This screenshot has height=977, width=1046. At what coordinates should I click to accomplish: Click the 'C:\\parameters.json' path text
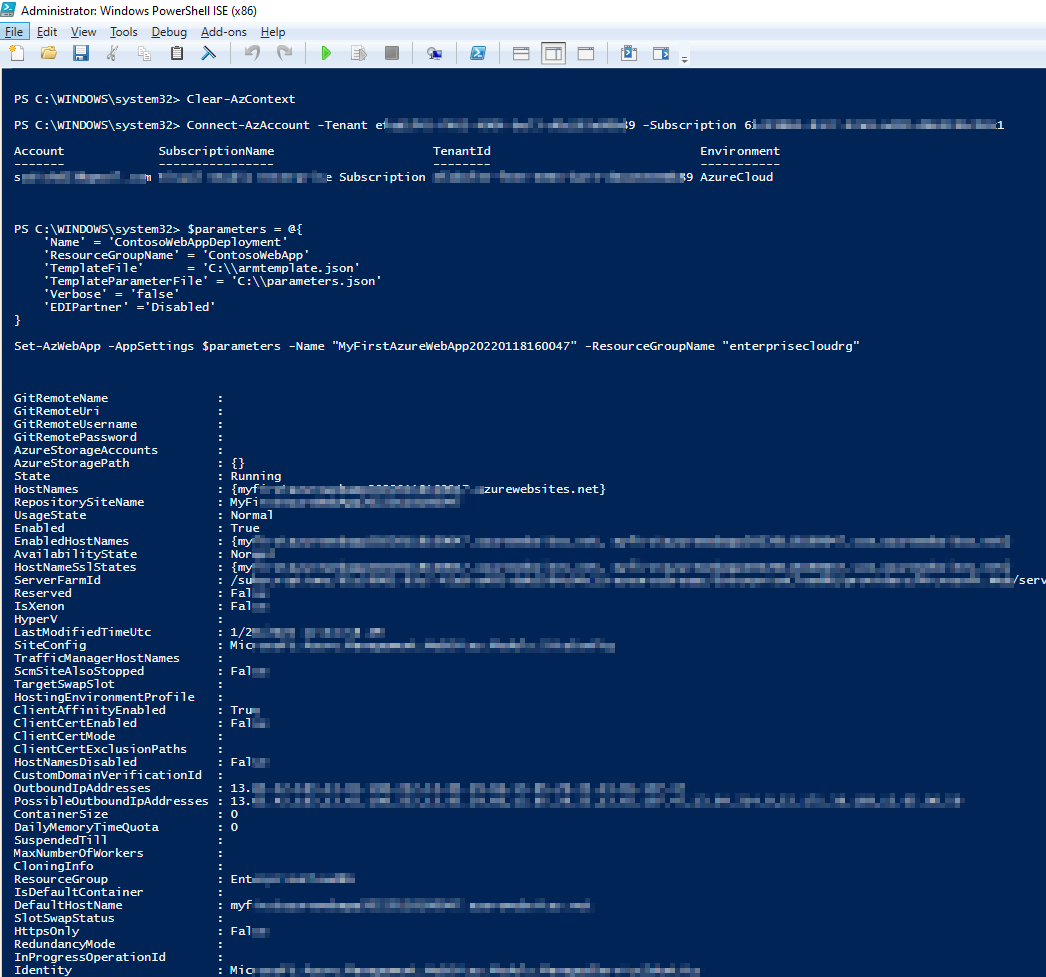(x=306, y=281)
